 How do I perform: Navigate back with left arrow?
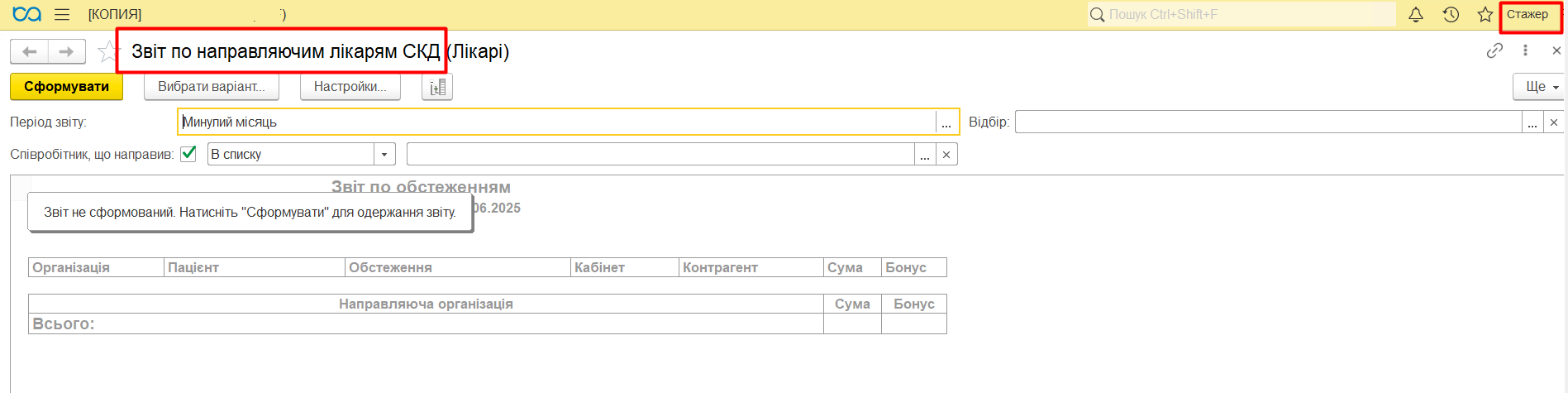pyautogui.click(x=30, y=51)
